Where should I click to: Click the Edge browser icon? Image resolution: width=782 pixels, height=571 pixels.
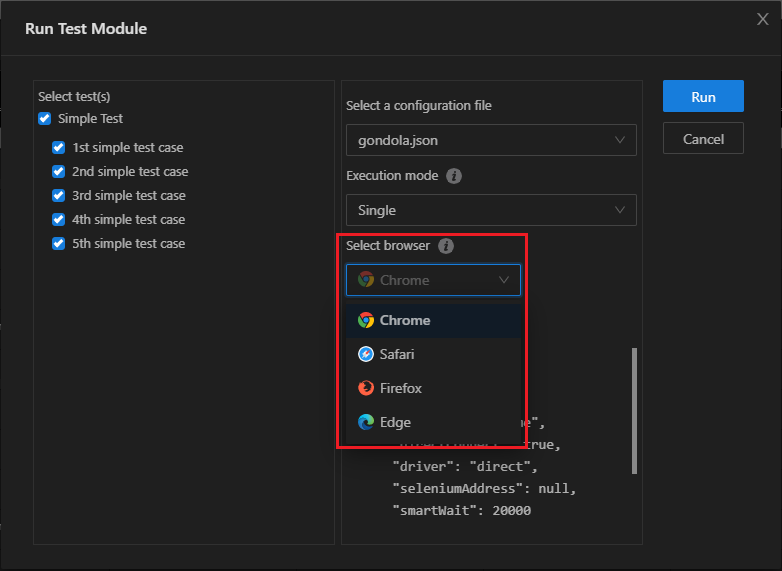click(x=366, y=422)
